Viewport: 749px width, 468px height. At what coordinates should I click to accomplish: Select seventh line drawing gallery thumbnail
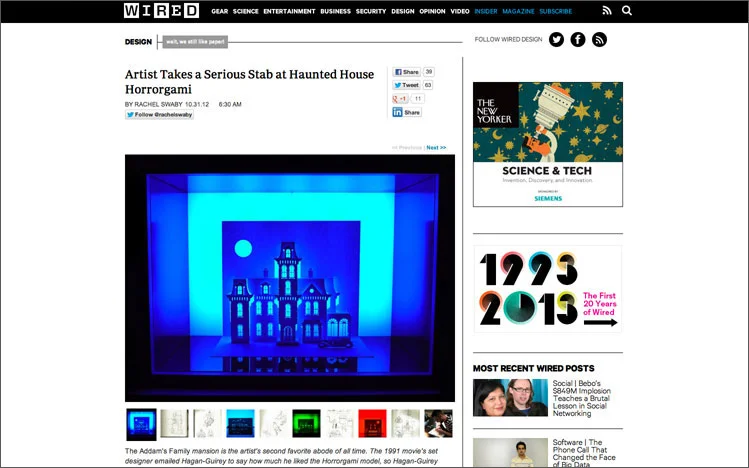339,424
